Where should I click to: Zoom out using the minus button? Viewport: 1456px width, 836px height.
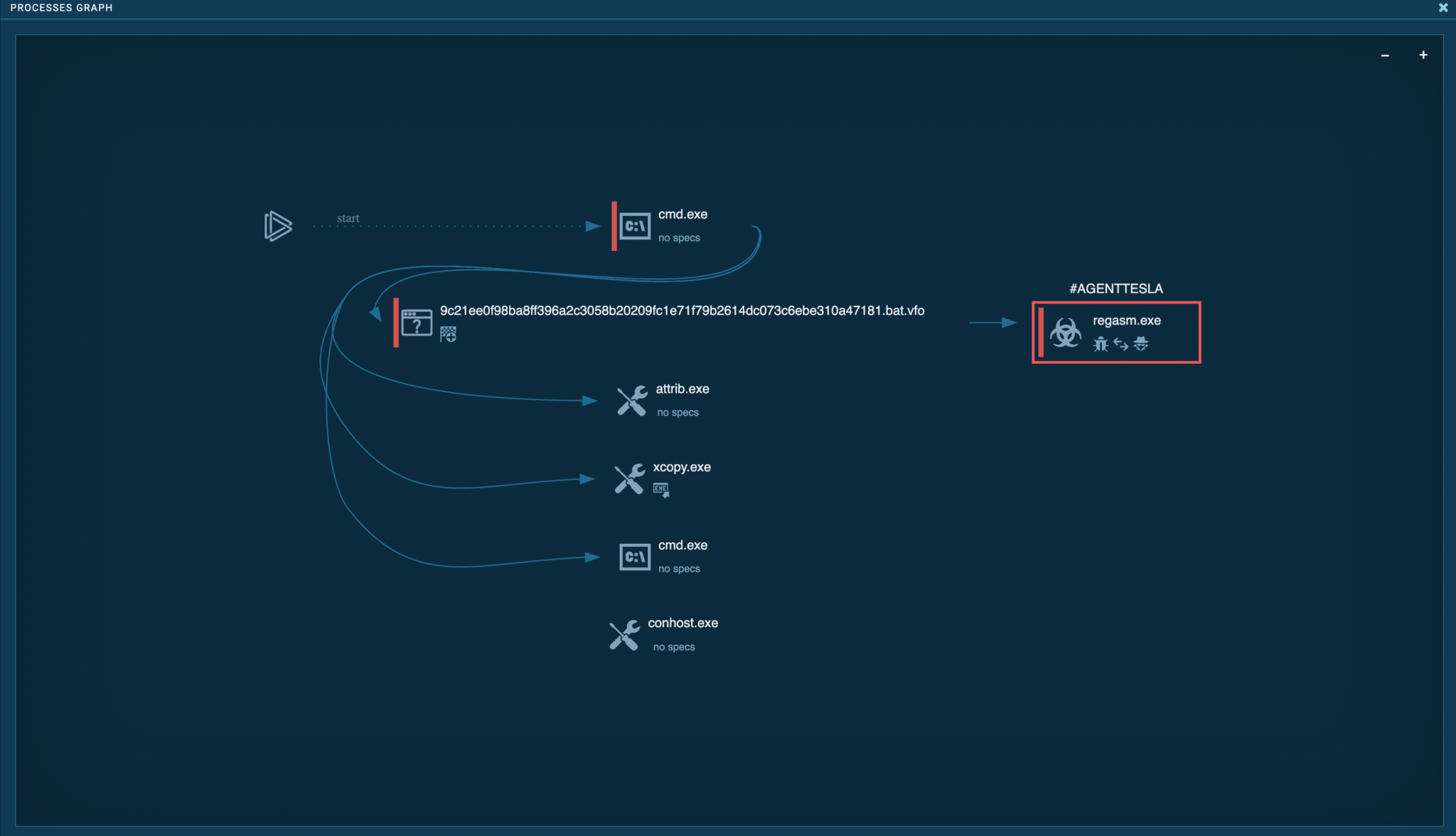1386,55
